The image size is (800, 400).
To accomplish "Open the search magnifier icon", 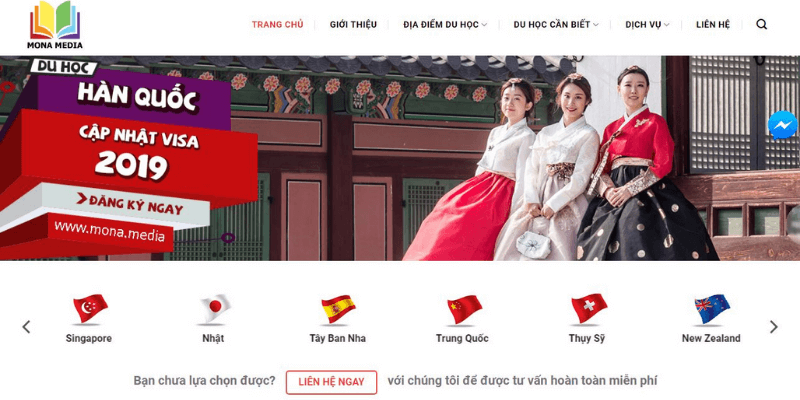I will (761, 24).
